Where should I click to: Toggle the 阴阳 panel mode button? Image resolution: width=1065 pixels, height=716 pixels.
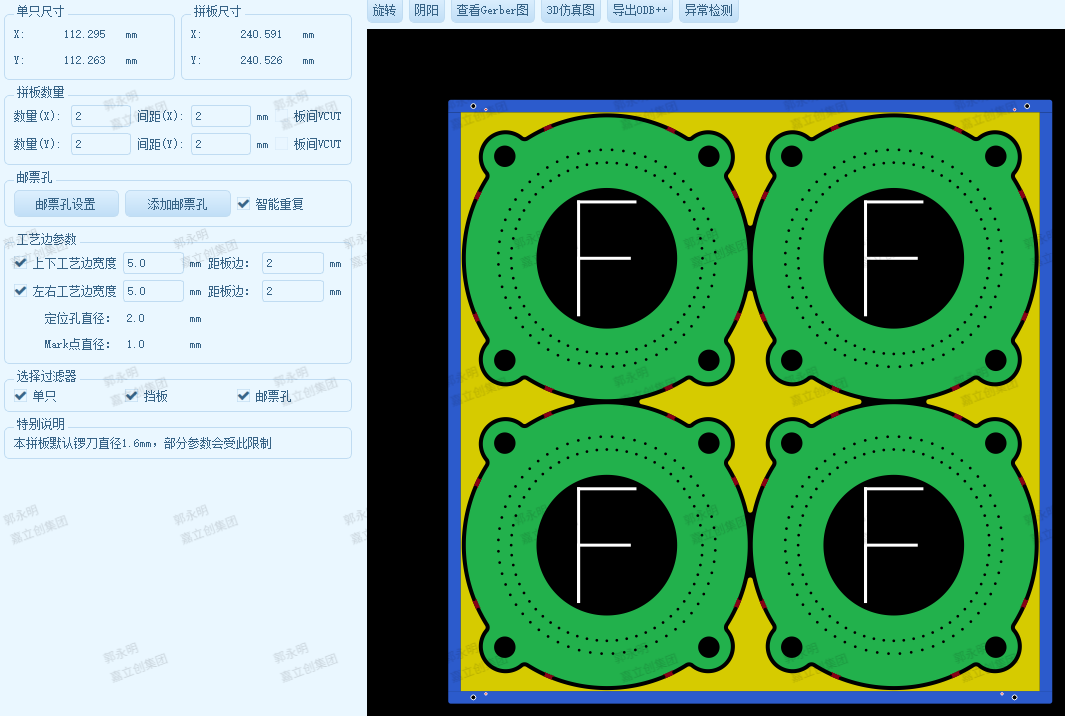[427, 11]
